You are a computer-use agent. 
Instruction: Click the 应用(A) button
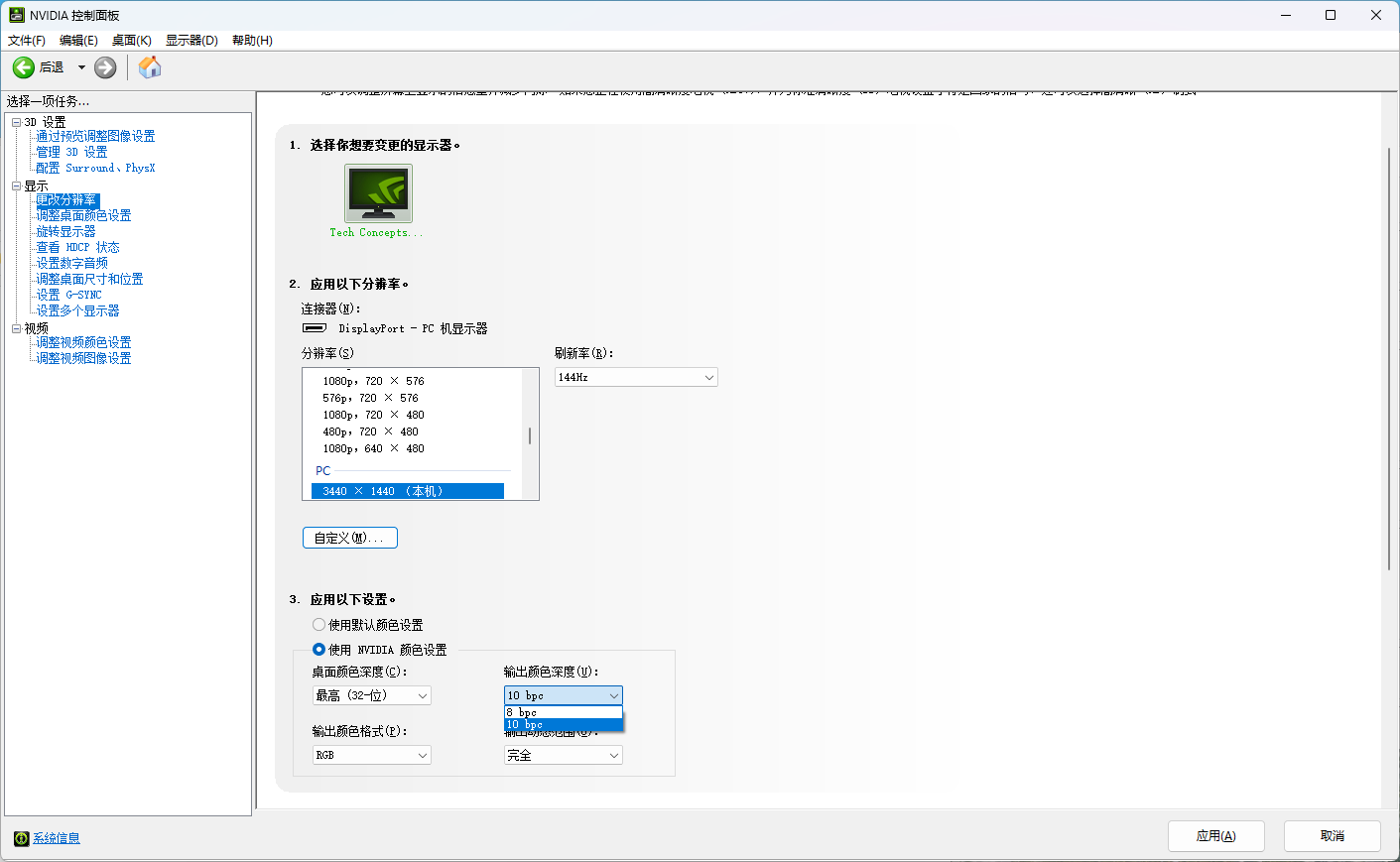tap(1215, 836)
